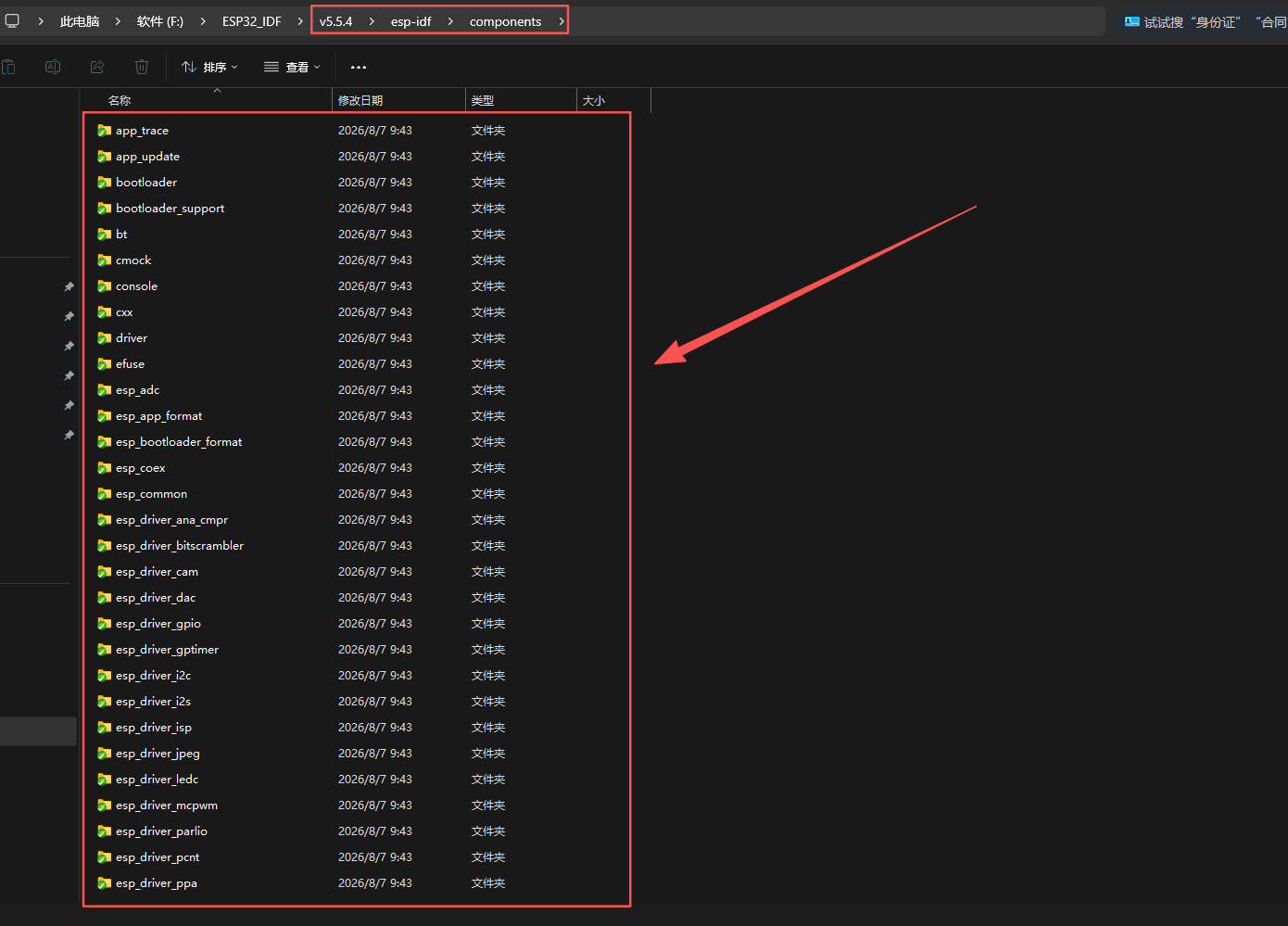Select the bootloader_support folder name

click(170, 209)
